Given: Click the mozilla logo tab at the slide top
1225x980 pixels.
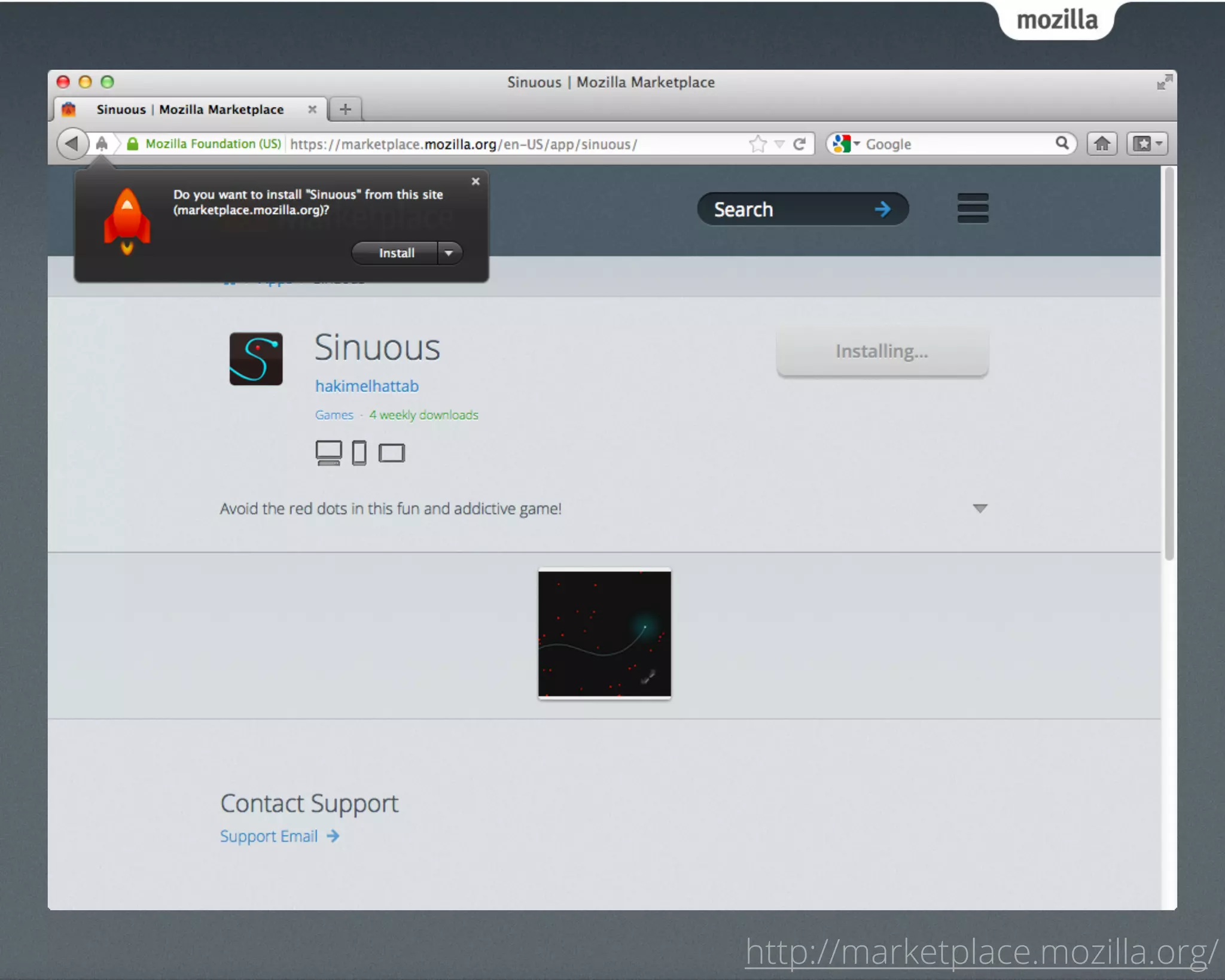Looking at the screenshot, I should pos(1057,20).
